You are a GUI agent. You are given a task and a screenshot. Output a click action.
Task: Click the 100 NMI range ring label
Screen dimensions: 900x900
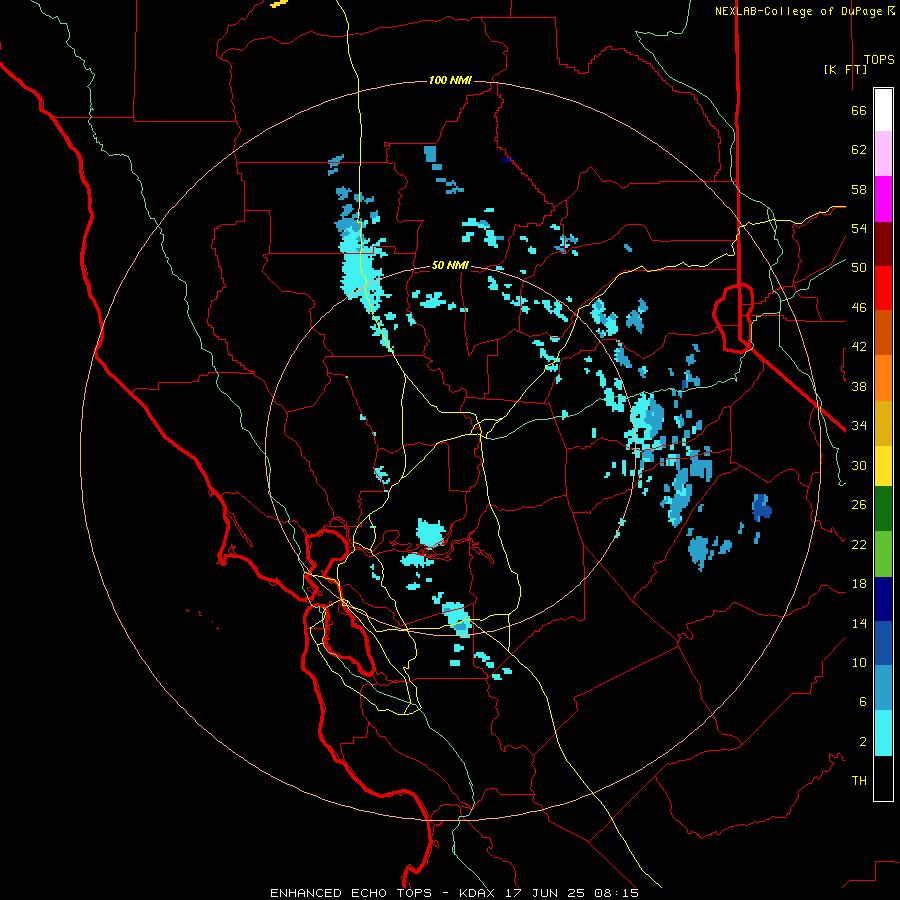[x=450, y=80]
